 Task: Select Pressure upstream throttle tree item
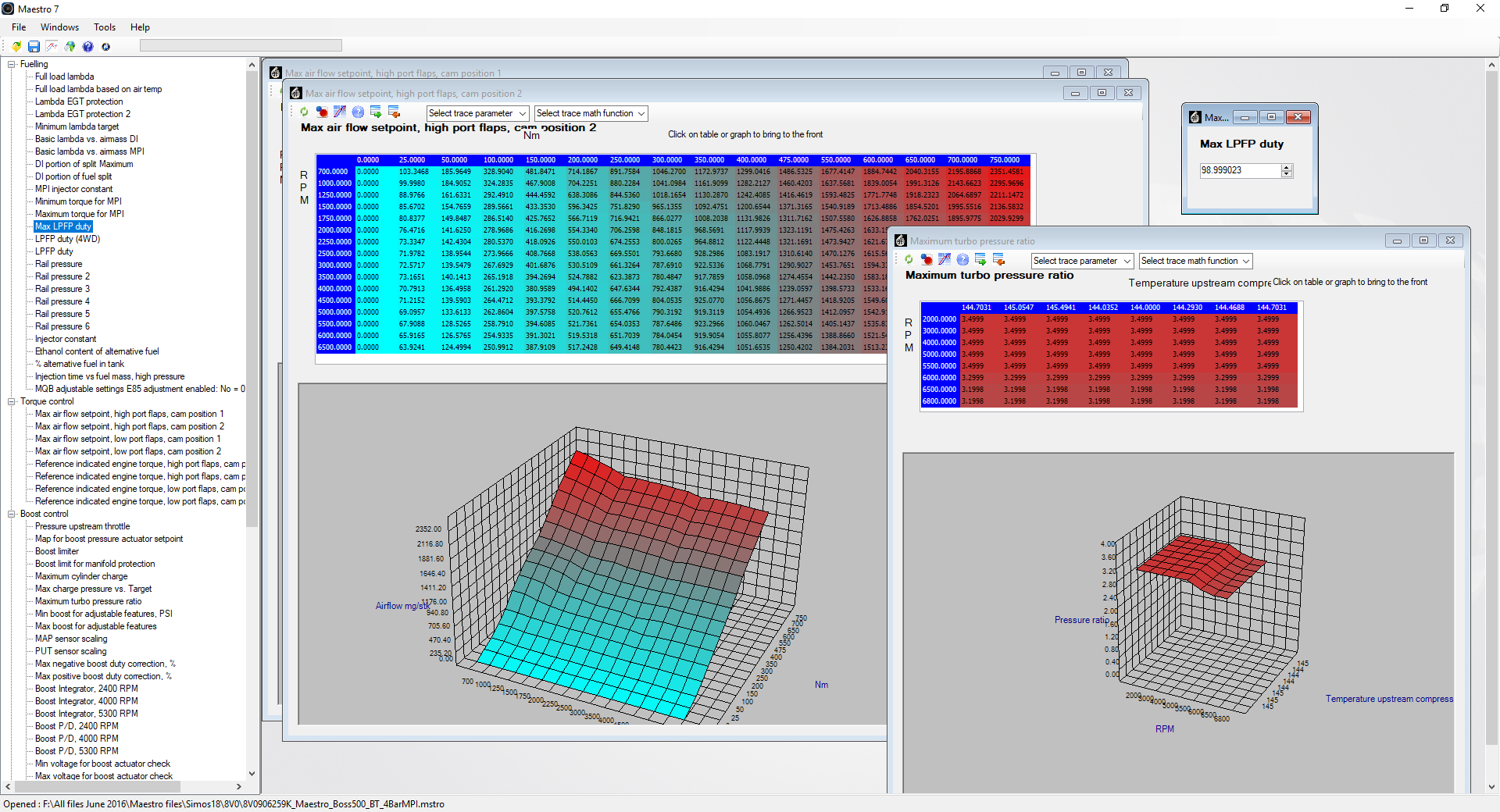(x=82, y=526)
